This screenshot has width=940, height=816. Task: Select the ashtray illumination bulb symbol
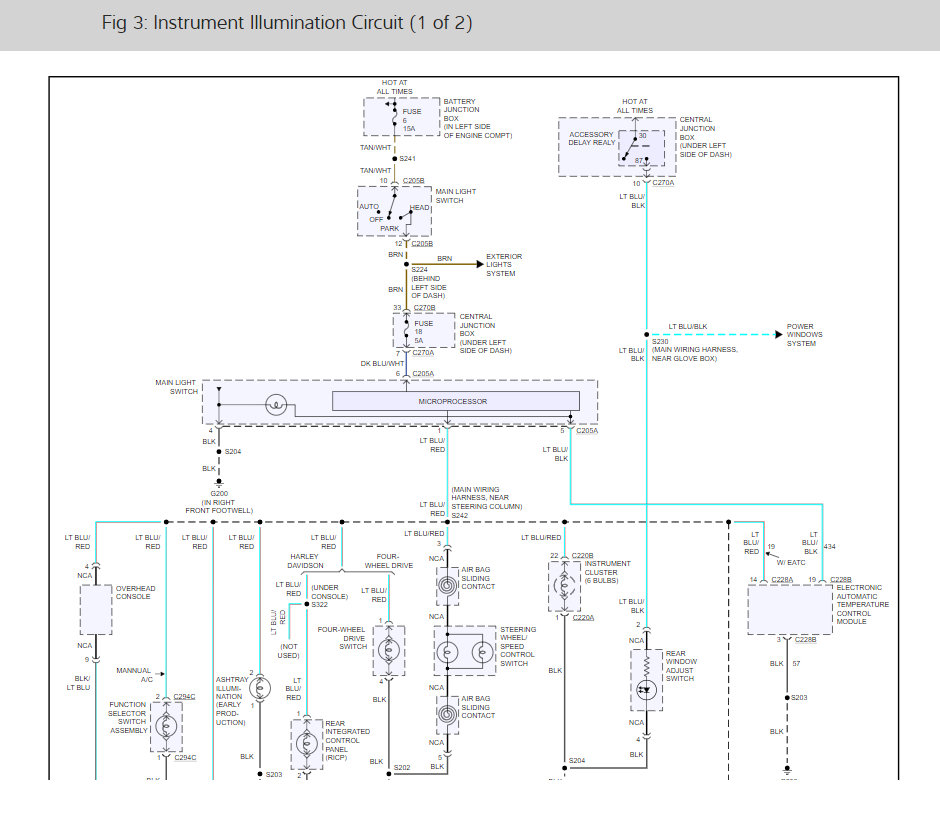pyautogui.click(x=259, y=689)
